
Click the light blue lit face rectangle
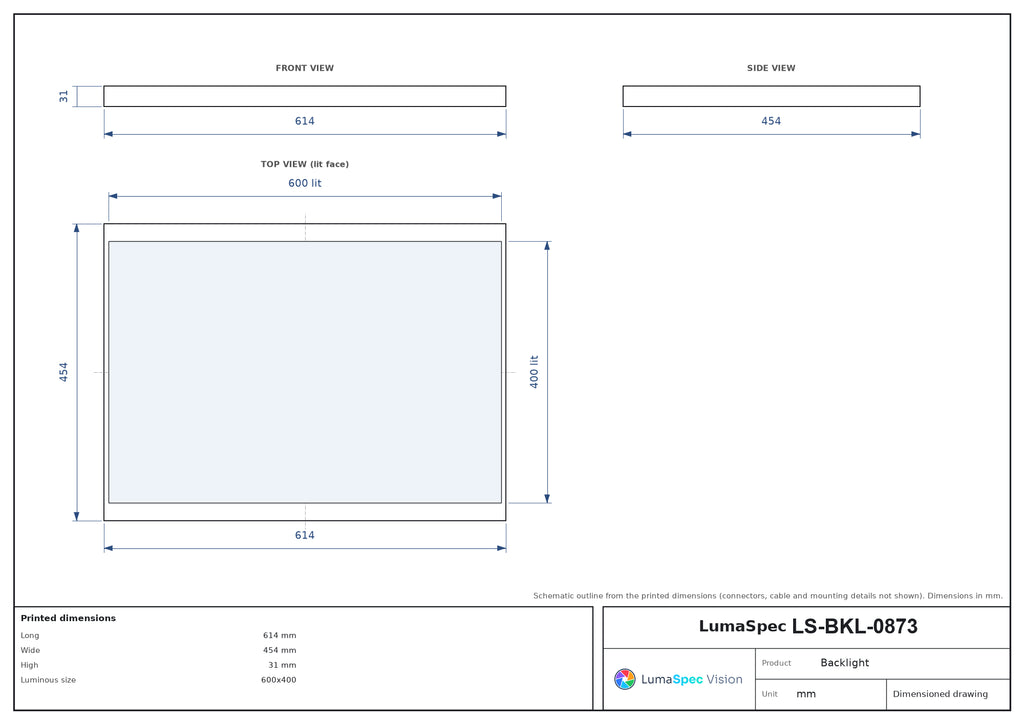coord(305,372)
